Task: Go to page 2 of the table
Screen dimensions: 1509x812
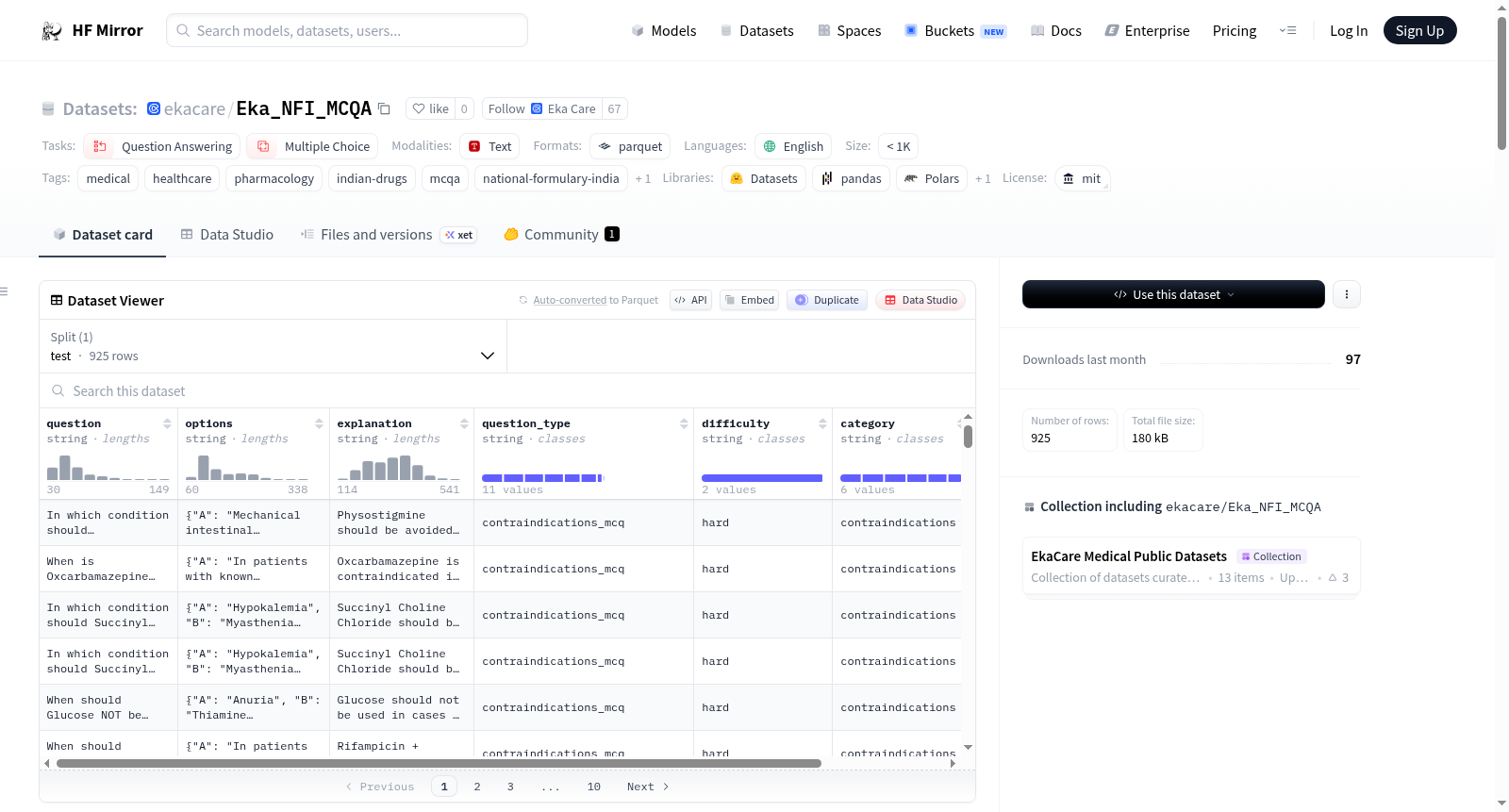Action: [x=477, y=787]
